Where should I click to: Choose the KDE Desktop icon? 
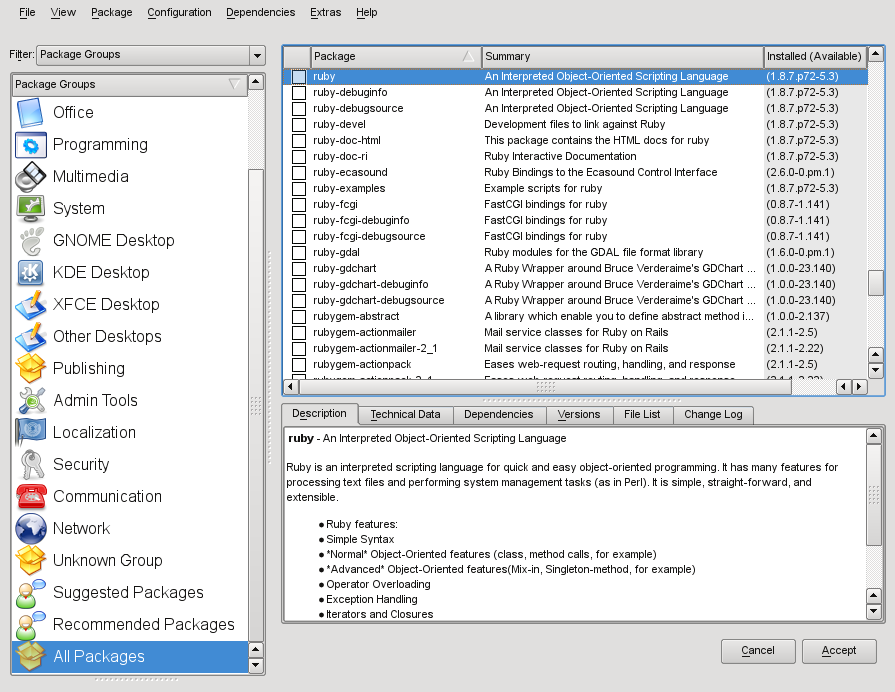[x=31, y=272]
